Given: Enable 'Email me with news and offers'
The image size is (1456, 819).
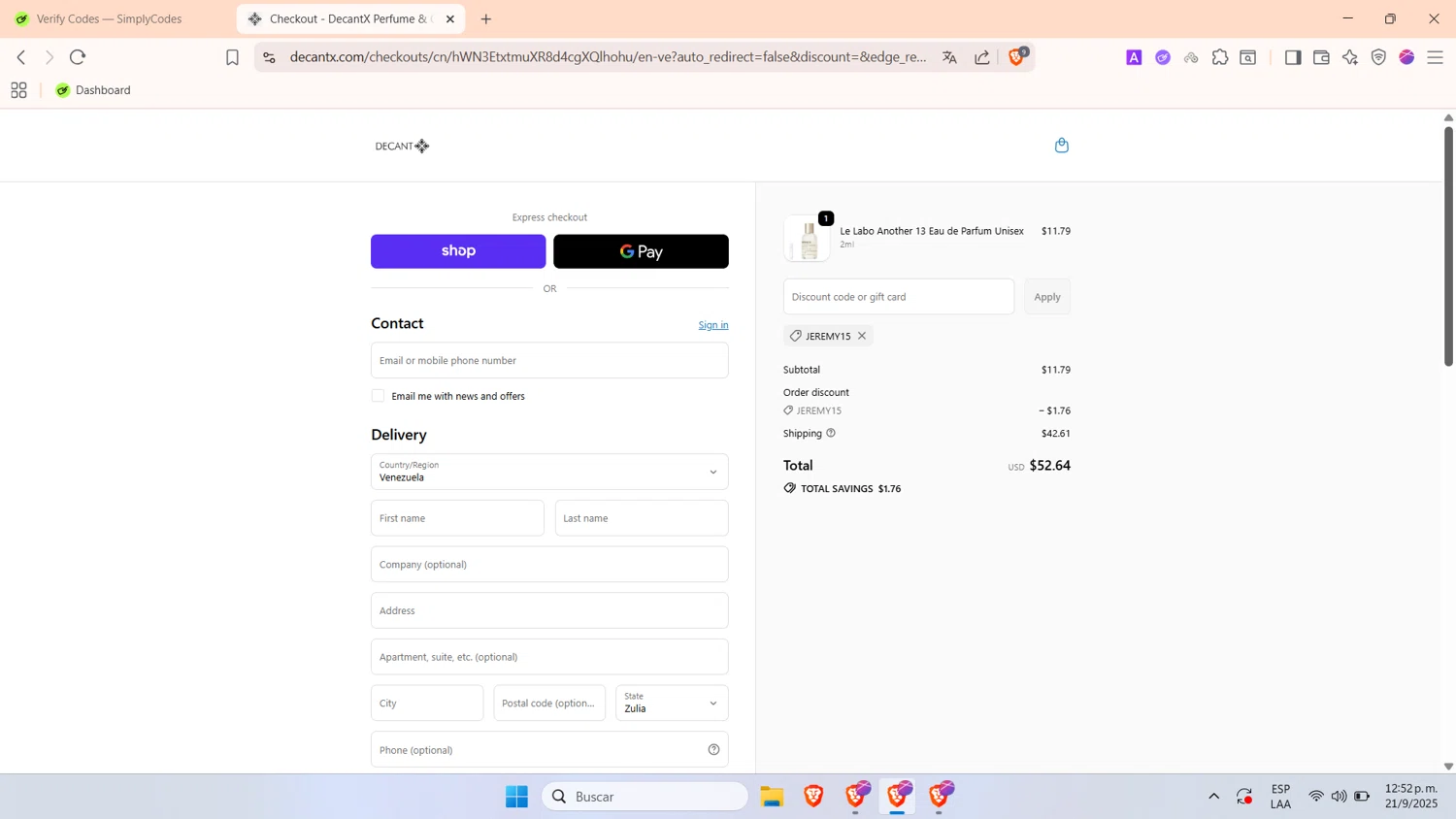Looking at the screenshot, I should pyautogui.click(x=378, y=396).
